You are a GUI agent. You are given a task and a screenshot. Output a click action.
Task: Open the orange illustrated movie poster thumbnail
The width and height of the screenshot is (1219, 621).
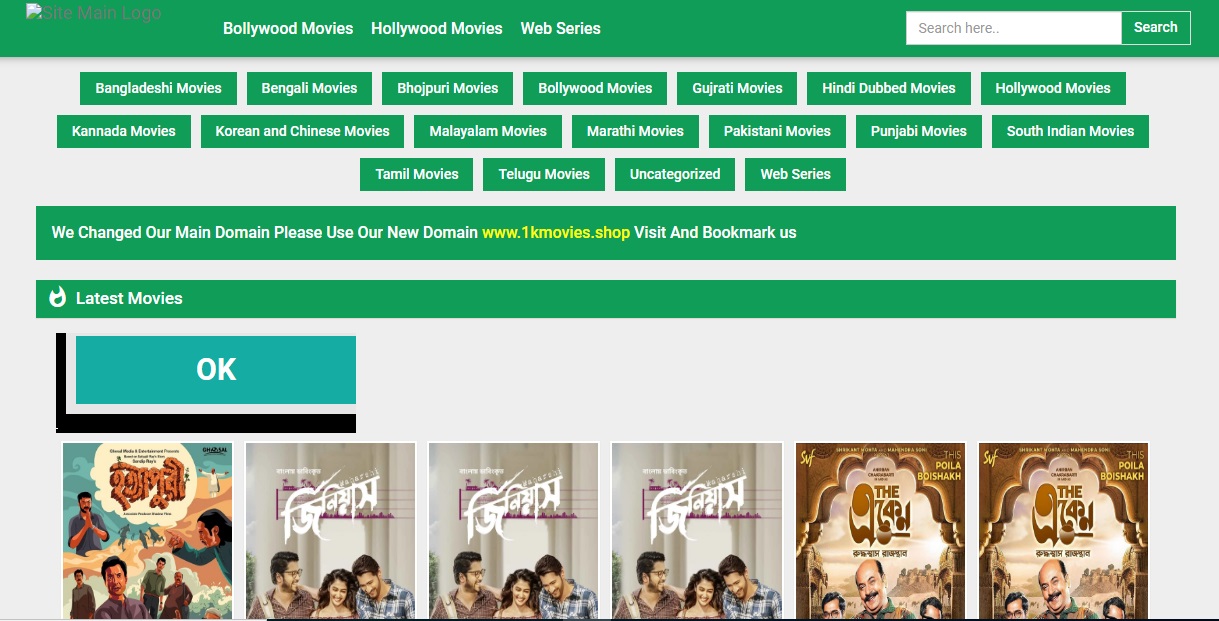(147, 530)
